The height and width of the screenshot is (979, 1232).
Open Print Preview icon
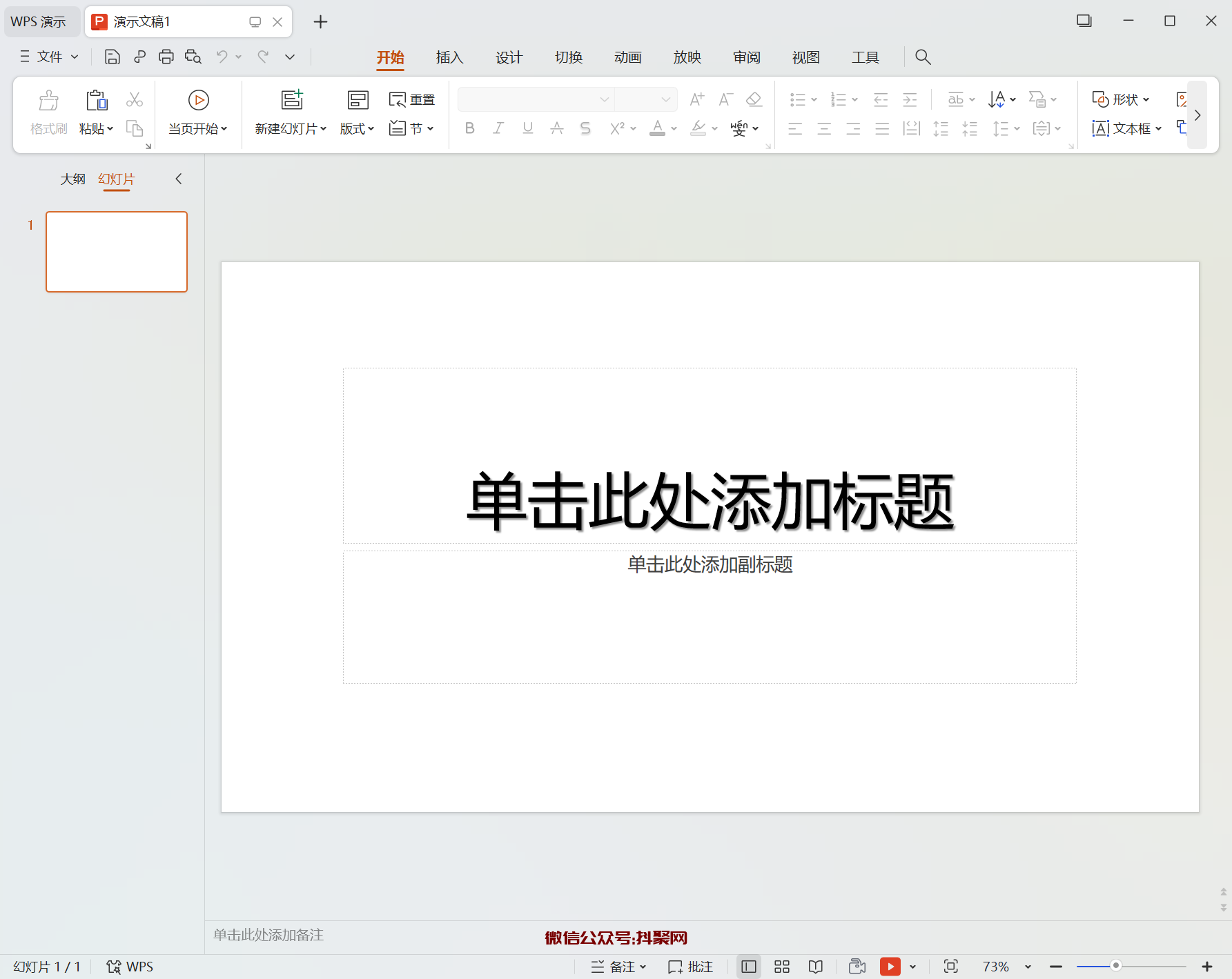click(193, 57)
